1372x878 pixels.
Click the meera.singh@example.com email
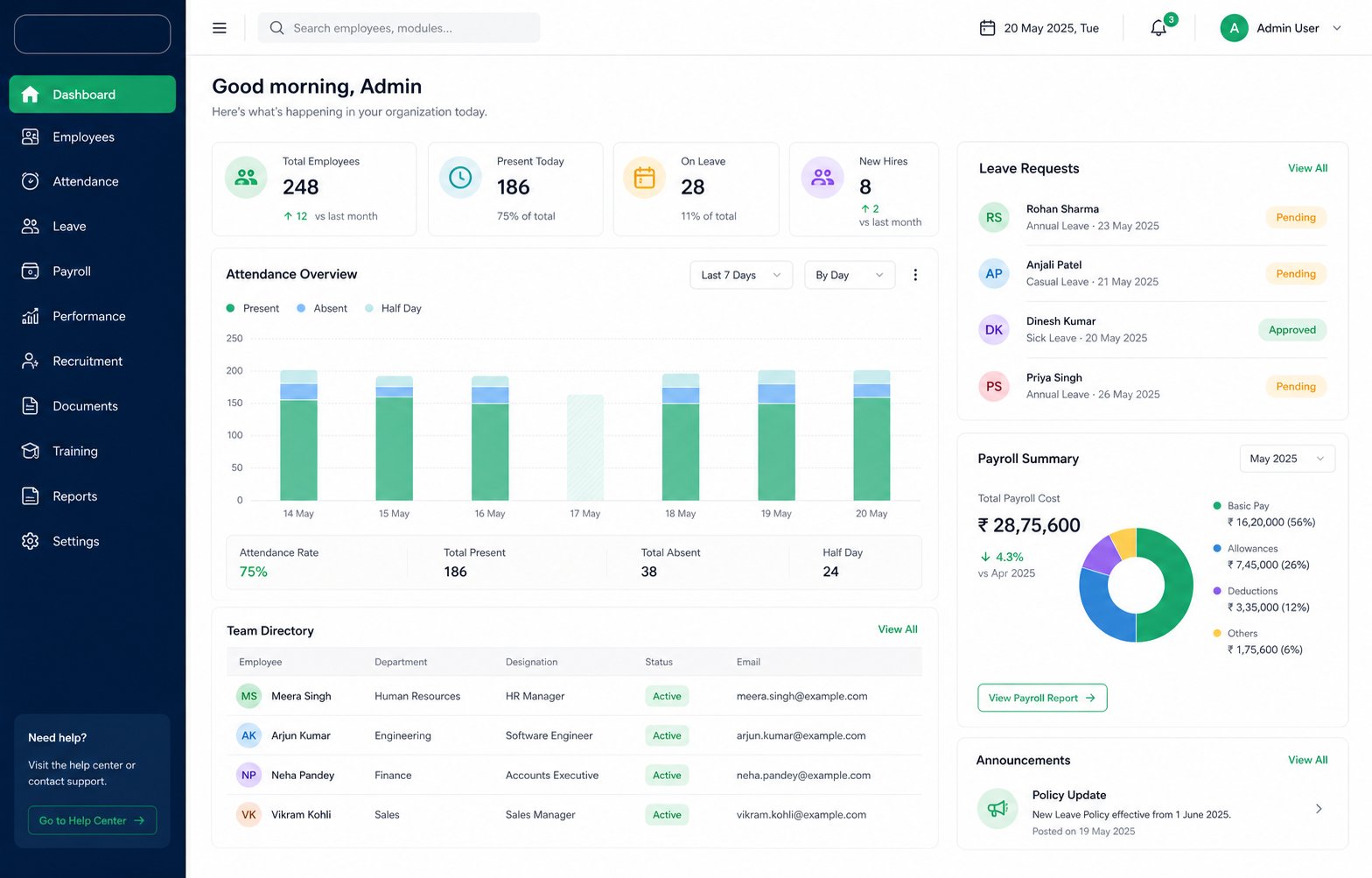click(801, 696)
